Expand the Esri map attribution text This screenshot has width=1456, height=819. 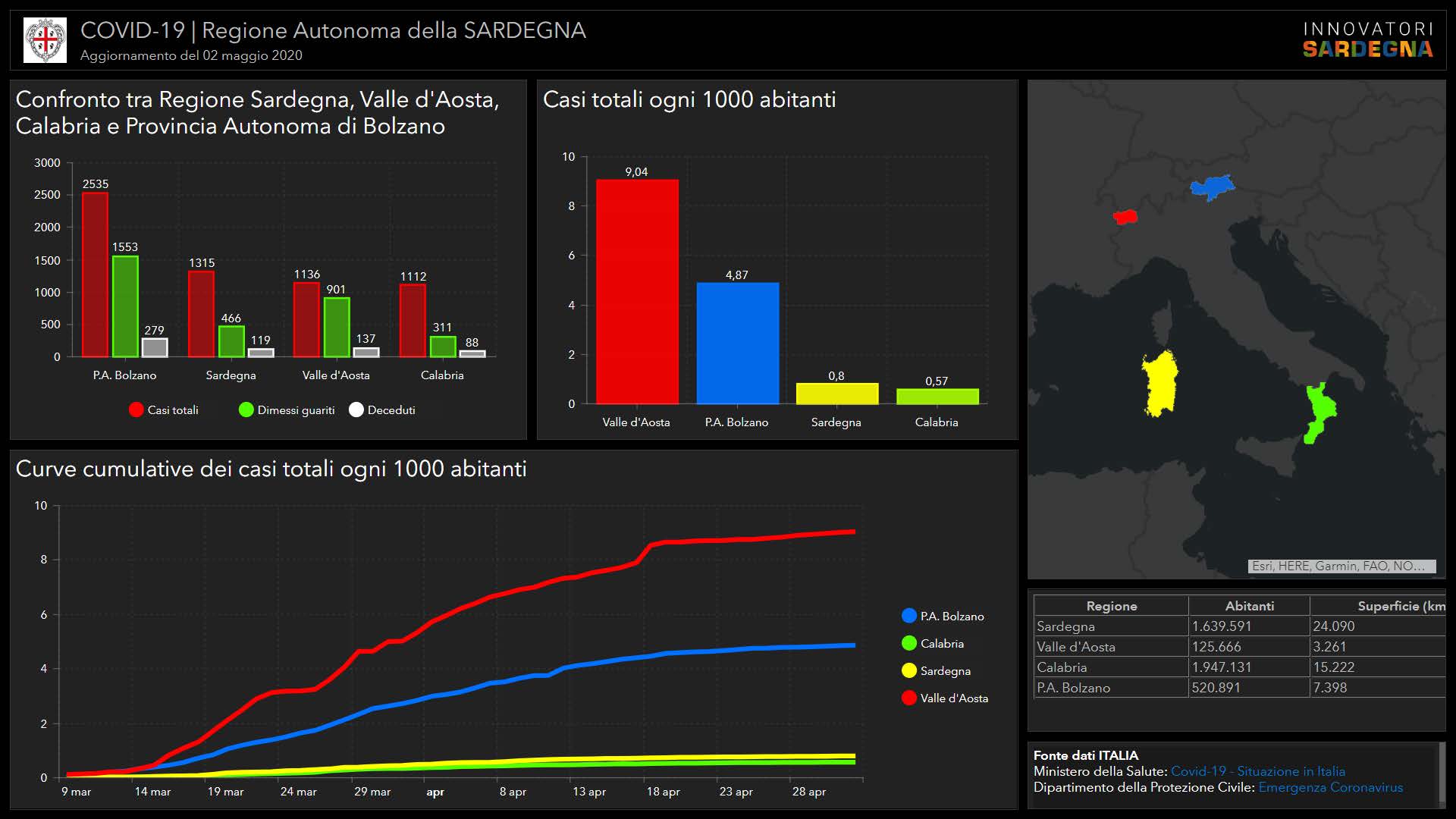point(1341,566)
